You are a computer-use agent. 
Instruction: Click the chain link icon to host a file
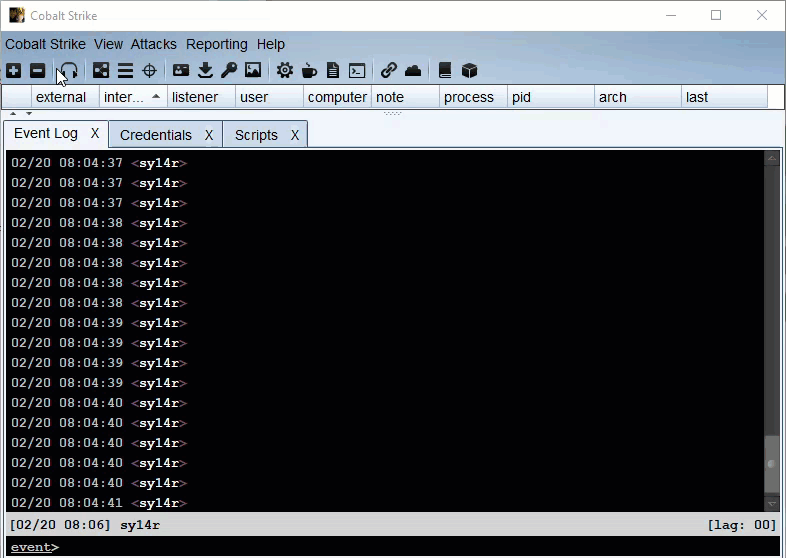point(388,71)
